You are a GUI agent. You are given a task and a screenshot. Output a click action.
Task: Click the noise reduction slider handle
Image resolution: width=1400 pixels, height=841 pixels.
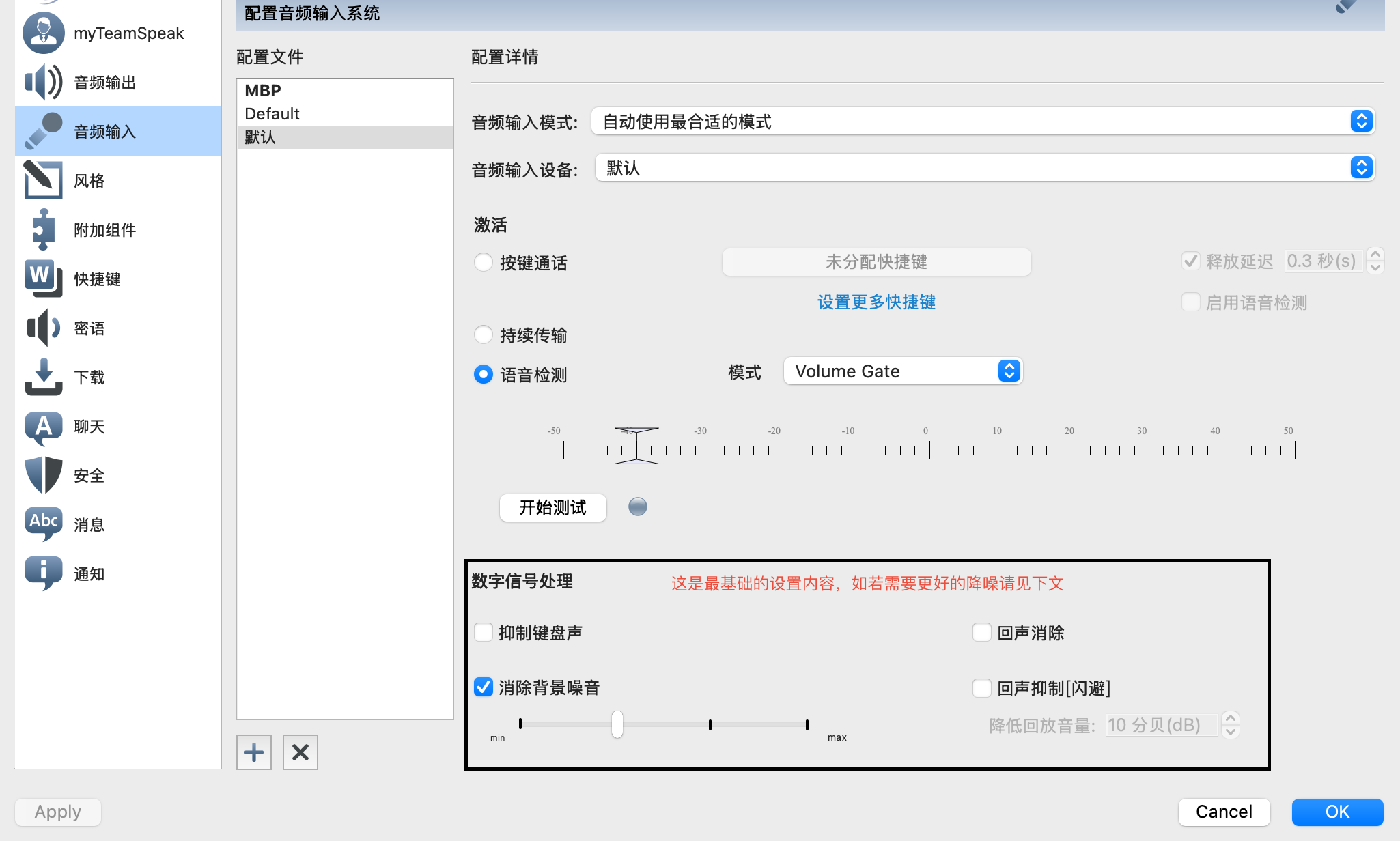[x=617, y=724]
